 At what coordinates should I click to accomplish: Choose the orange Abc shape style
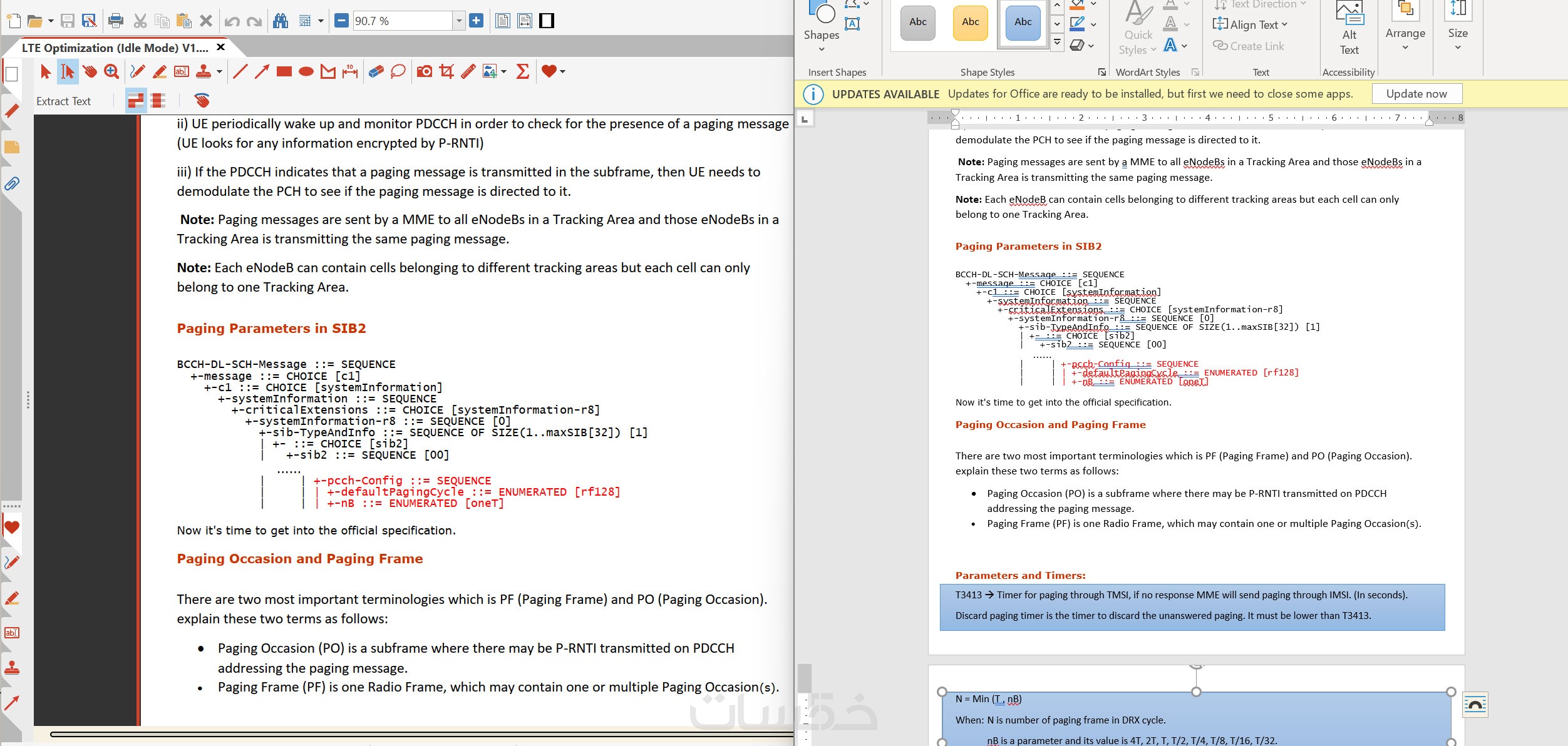[970, 23]
